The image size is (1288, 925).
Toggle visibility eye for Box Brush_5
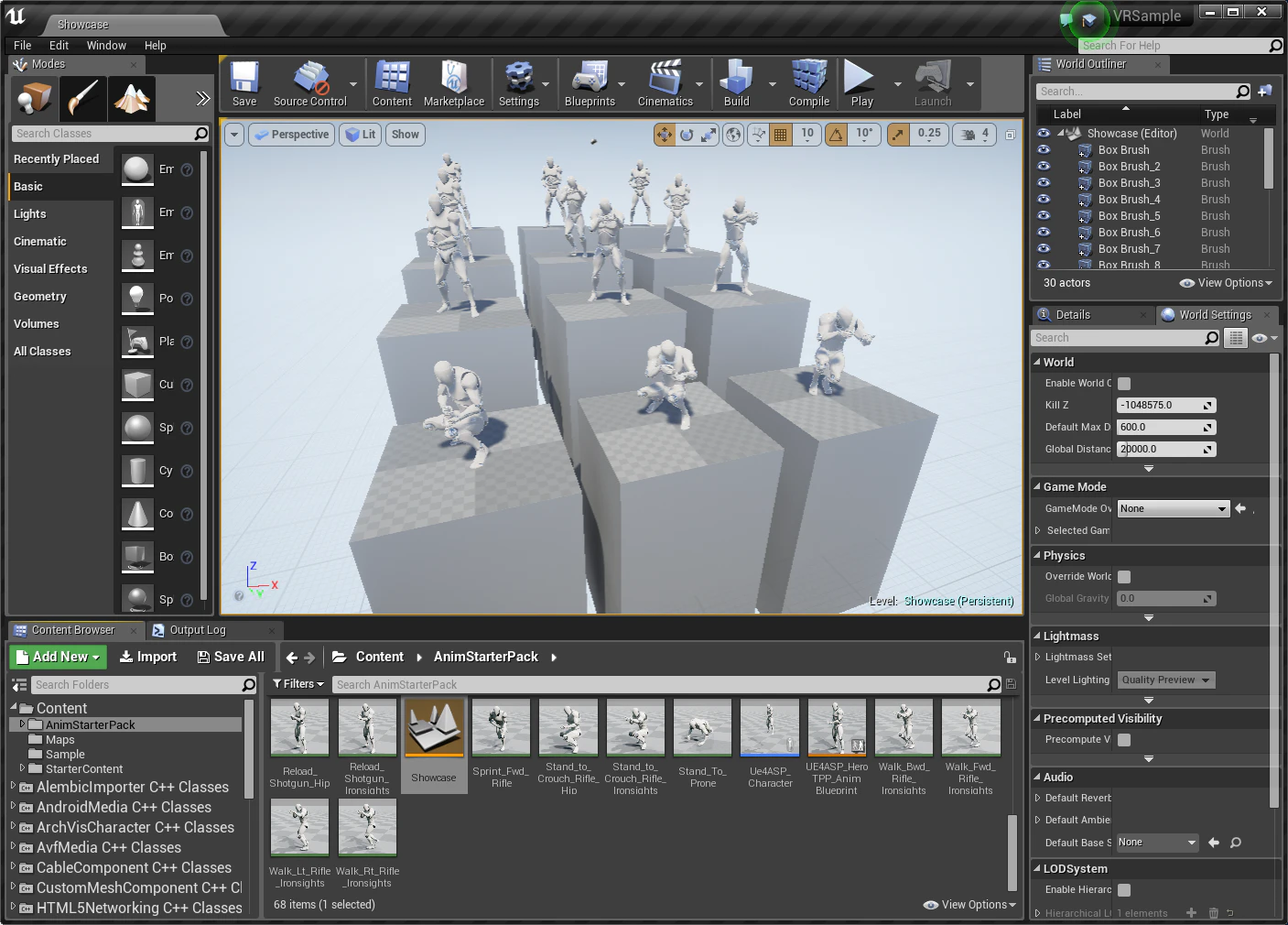1044,216
